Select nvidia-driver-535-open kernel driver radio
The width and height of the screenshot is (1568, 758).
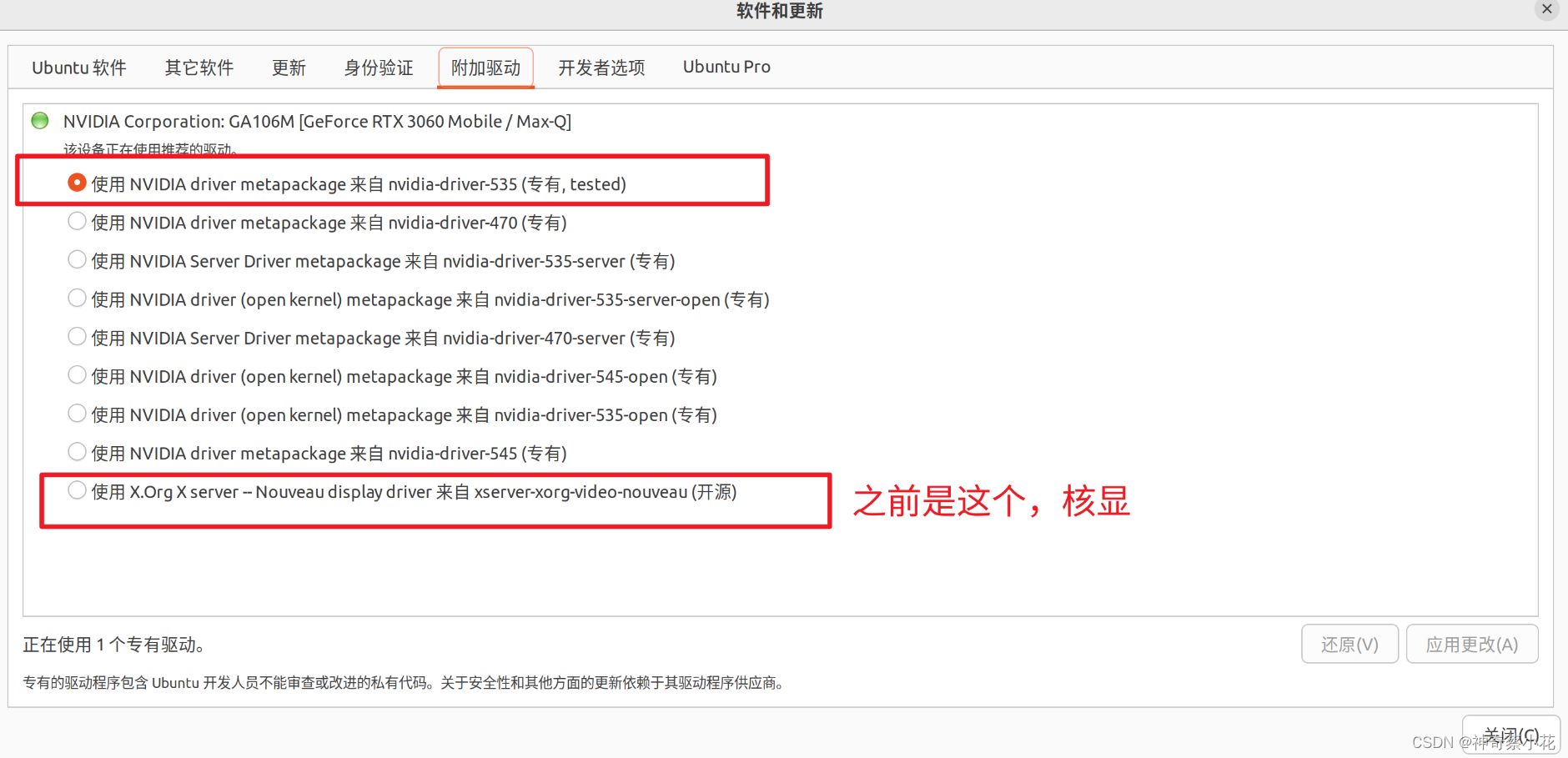77,413
